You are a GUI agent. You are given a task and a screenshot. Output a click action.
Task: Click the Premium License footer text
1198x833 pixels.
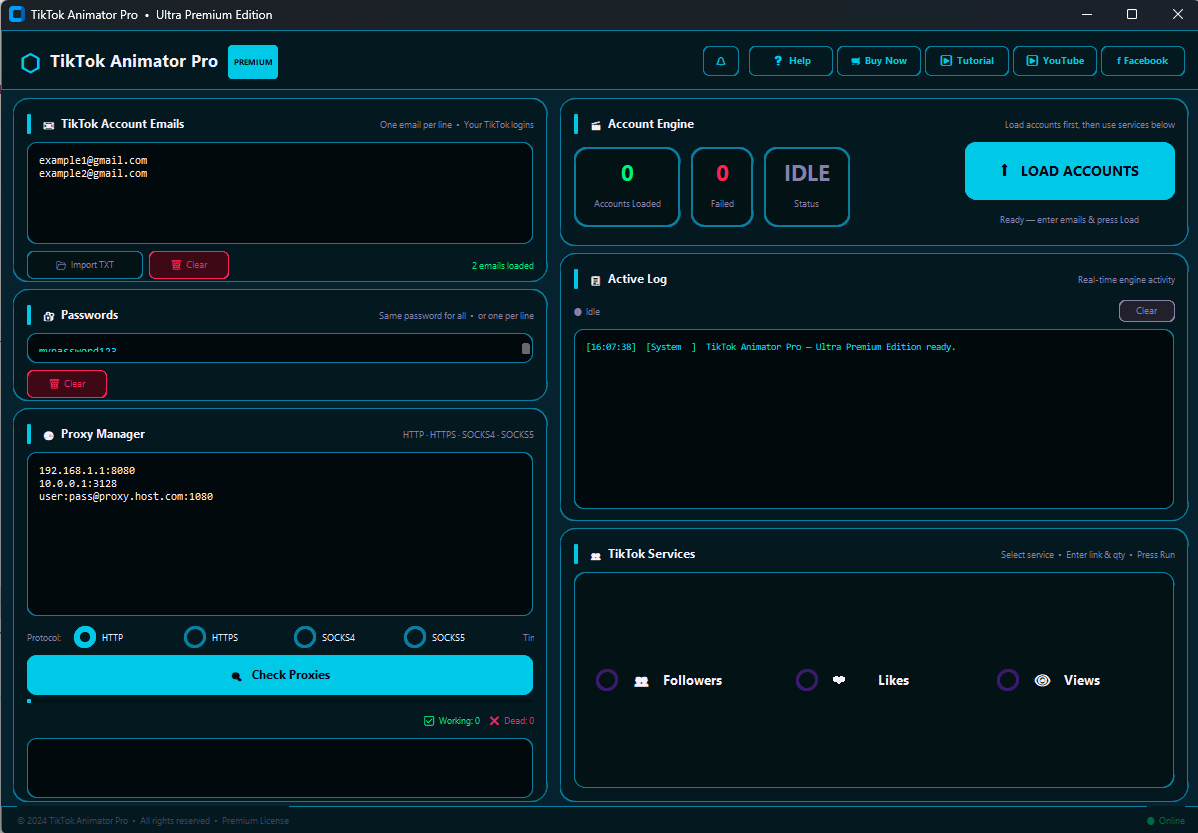(x=255, y=821)
